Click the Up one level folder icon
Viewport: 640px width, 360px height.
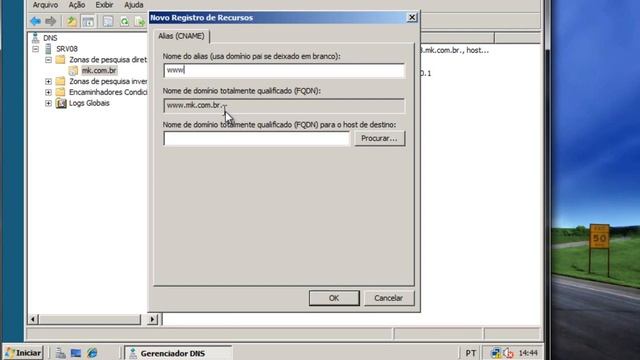(72, 21)
